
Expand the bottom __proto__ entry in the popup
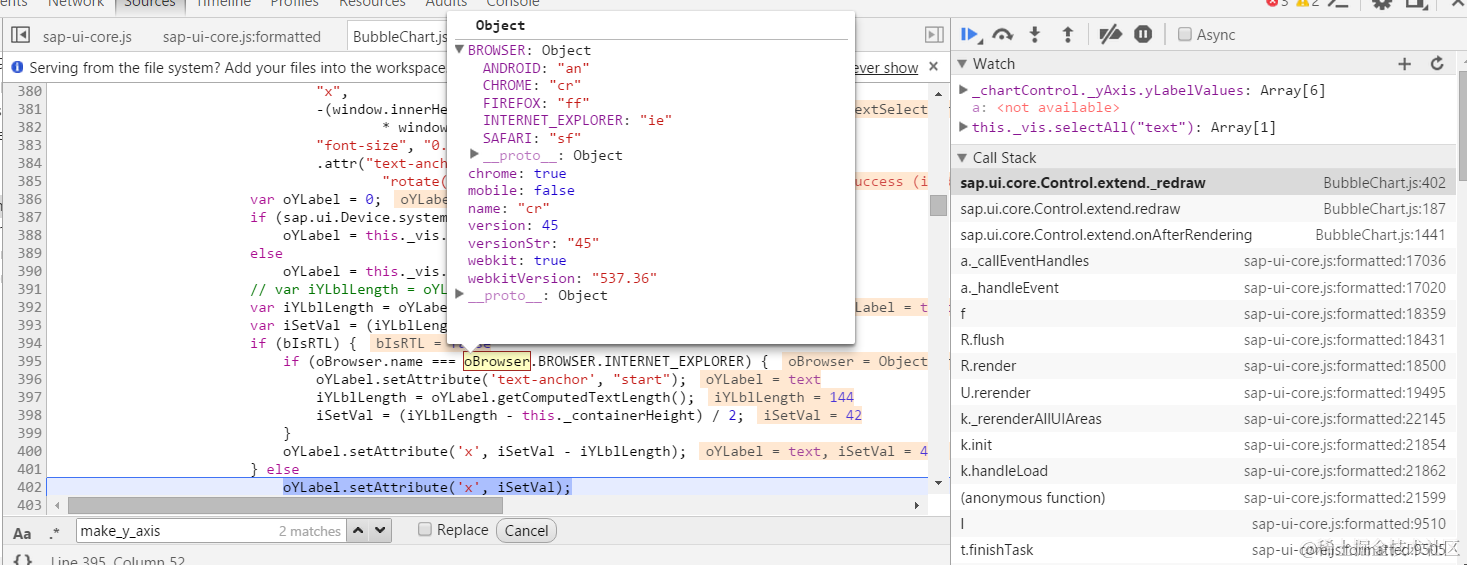[x=460, y=295]
